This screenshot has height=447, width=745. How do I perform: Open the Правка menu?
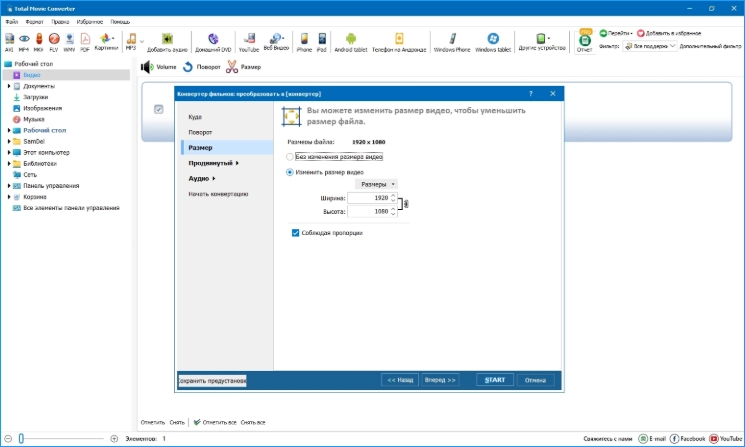click(x=60, y=22)
